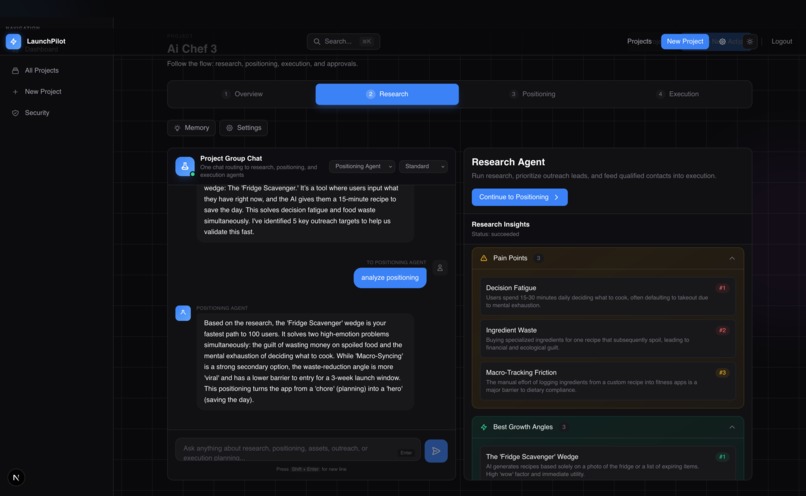Click the #3 badge on Macro-Tracking Friction
This screenshot has height=496, width=806.
point(722,373)
